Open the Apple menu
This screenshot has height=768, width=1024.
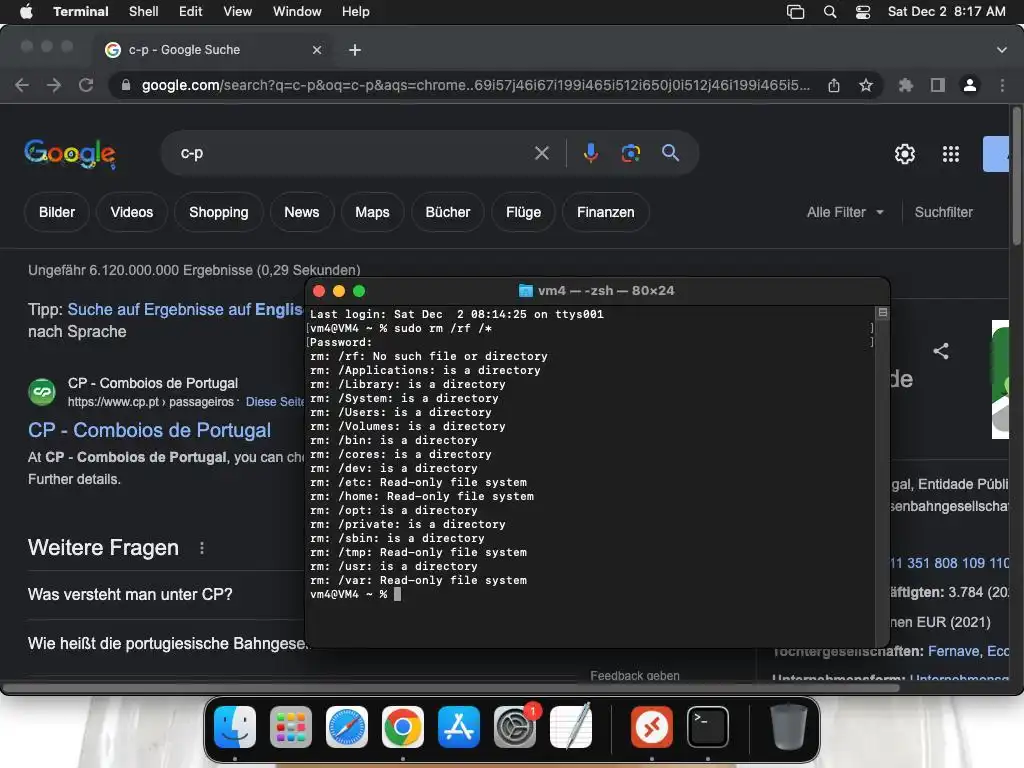pos(26,11)
